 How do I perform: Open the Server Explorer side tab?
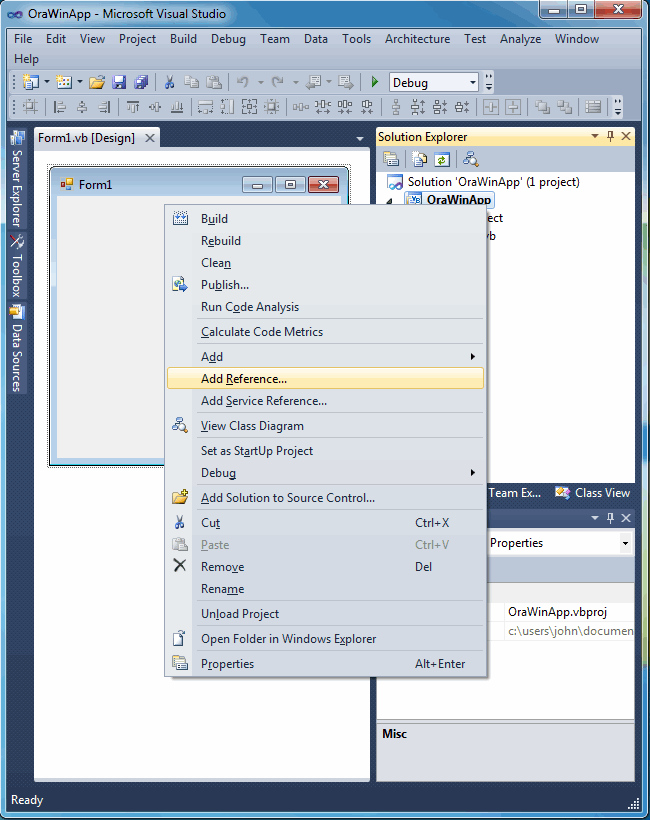pos(17,178)
